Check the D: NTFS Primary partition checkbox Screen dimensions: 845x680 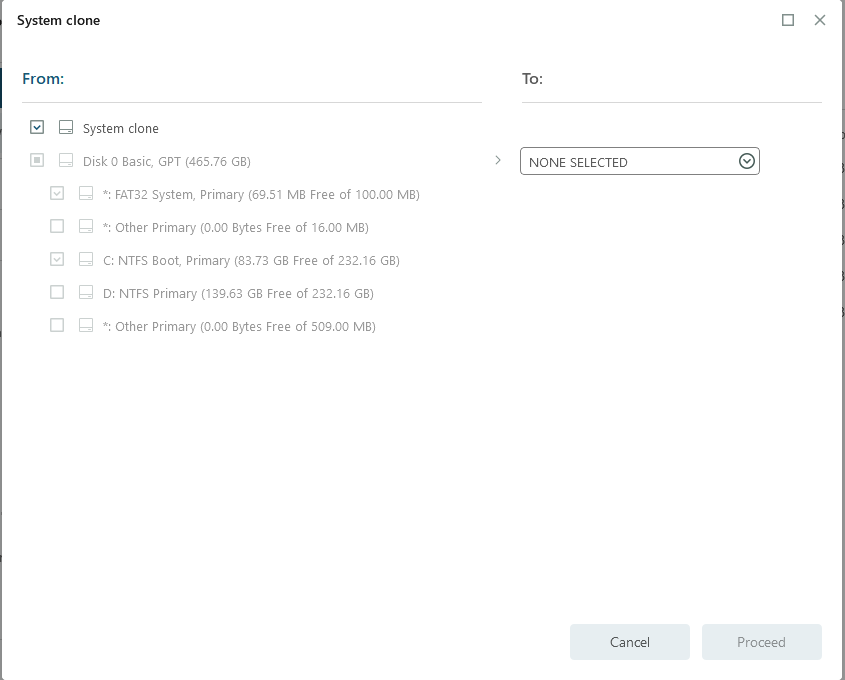point(57,293)
